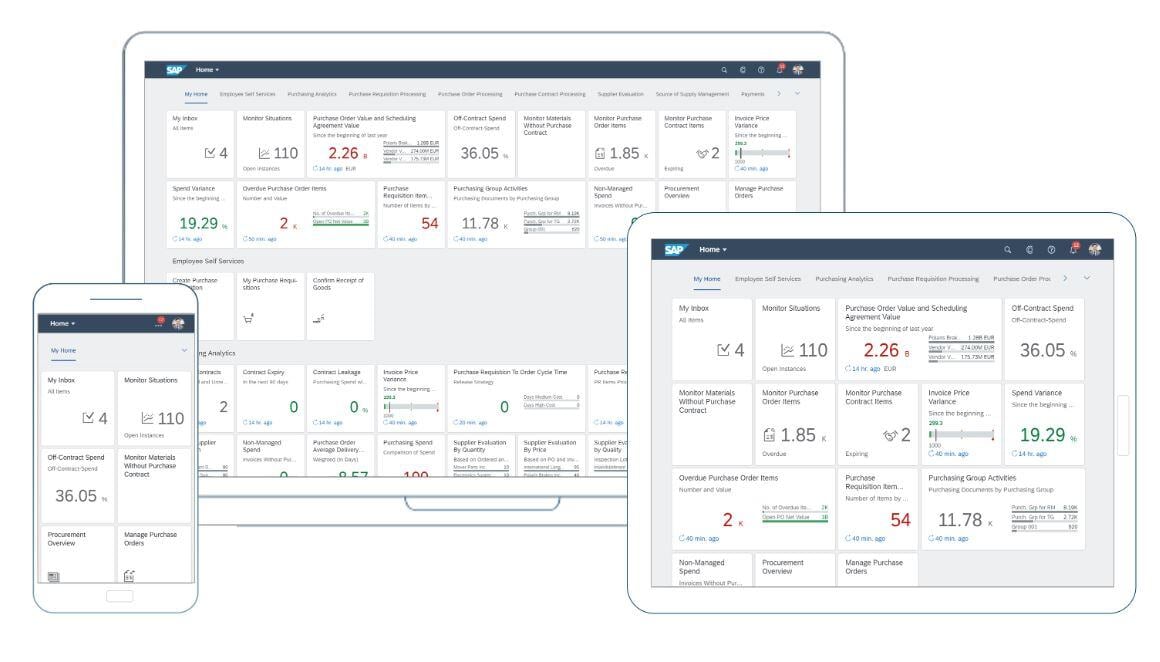This screenshot has width=1160, height=662.
Task: Open the user avatar on the tablet
Action: coord(1095,249)
